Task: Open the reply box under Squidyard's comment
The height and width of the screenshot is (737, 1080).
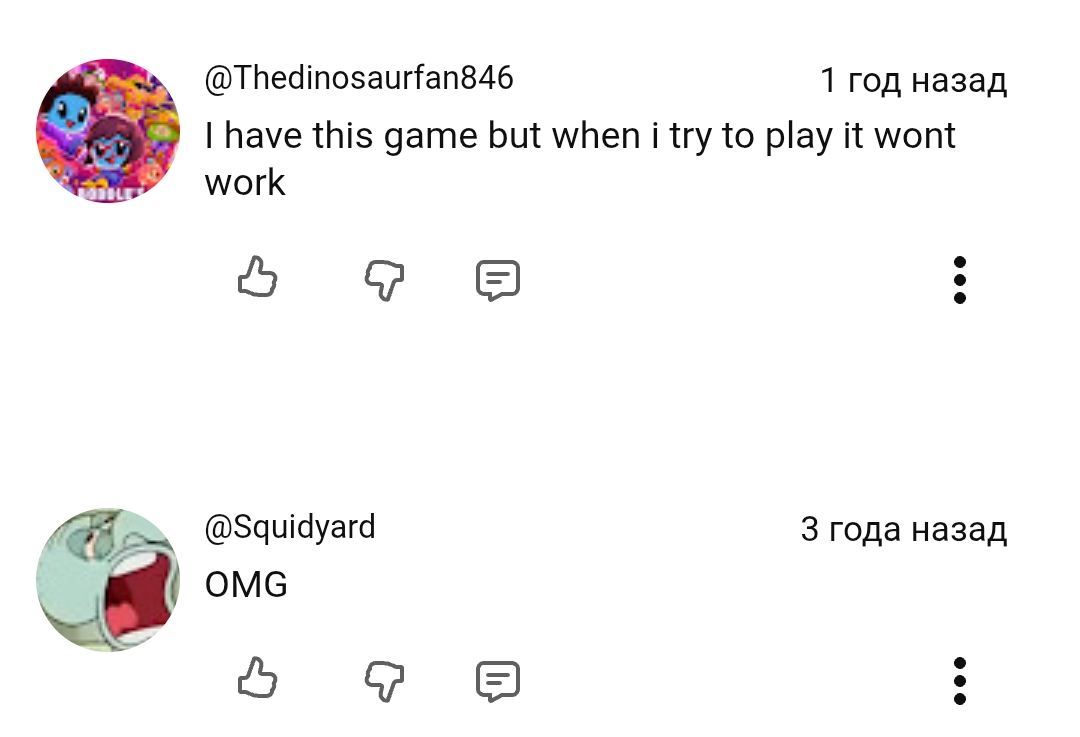Action: click(x=497, y=681)
